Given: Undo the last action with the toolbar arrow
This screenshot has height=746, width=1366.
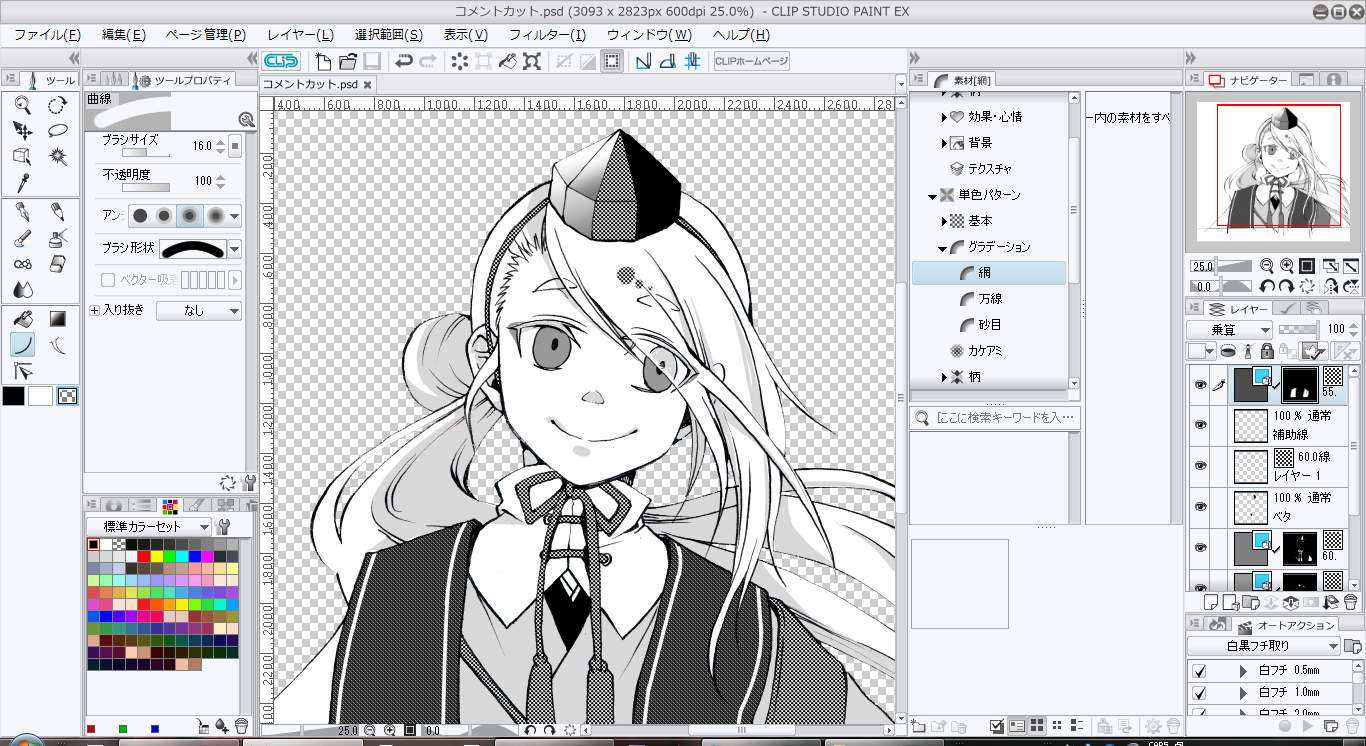Looking at the screenshot, I should pyautogui.click(x=403, y=61).
